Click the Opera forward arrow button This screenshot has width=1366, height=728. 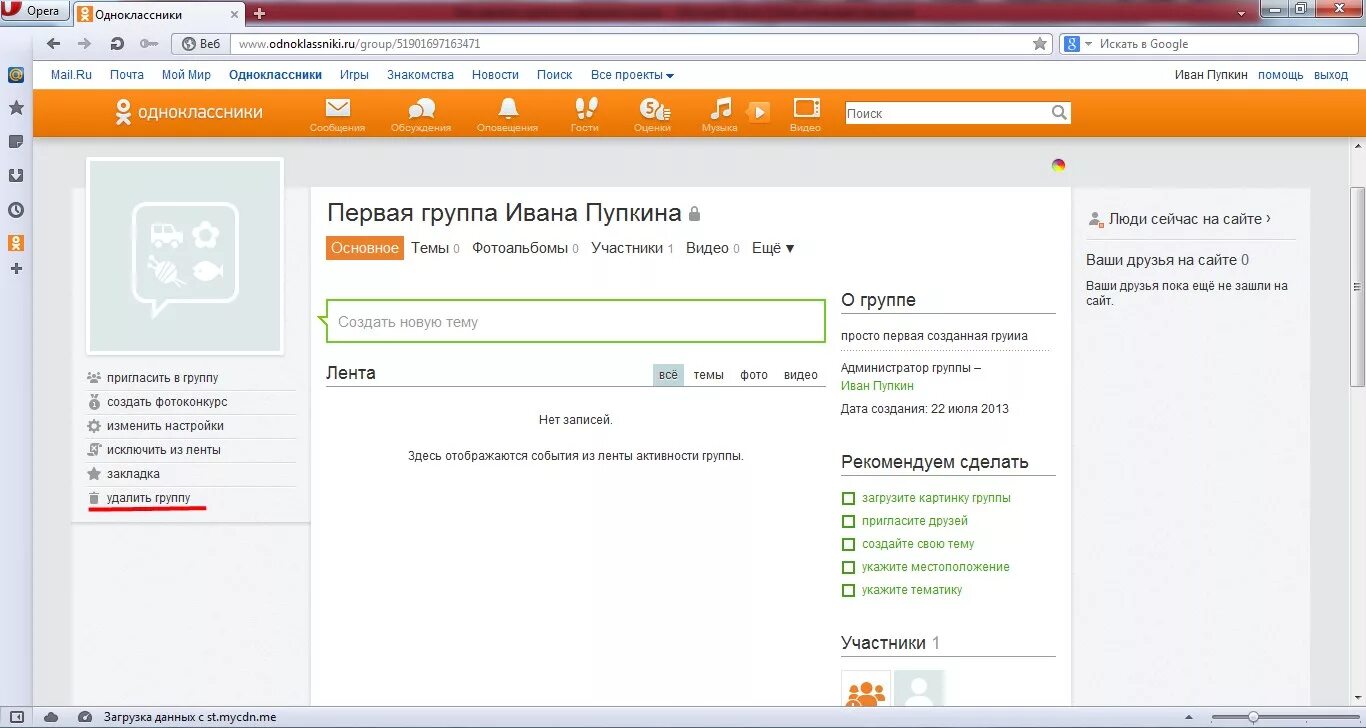pos(85,44)
